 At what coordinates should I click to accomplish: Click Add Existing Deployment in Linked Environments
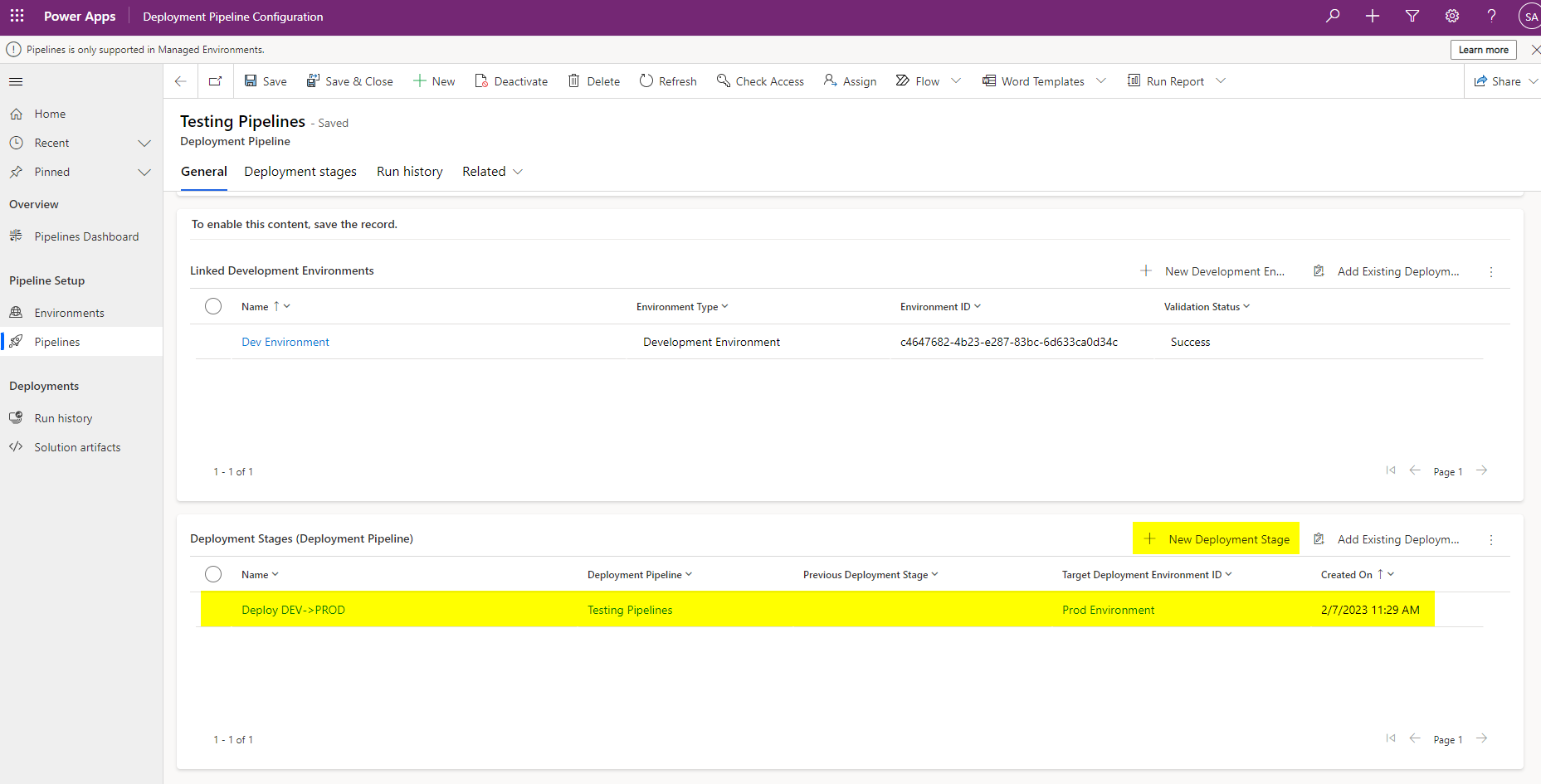(1386, 271)
